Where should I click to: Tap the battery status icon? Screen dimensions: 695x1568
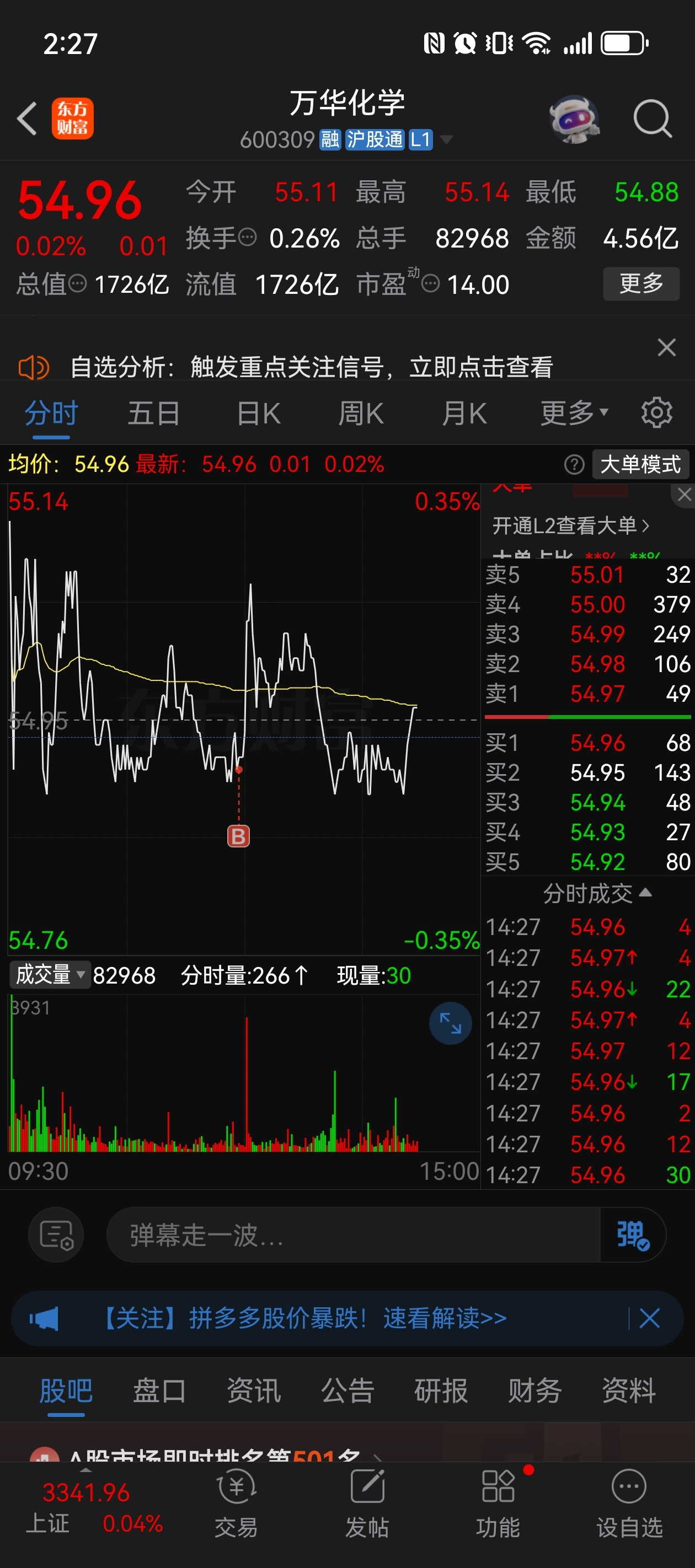point(624,43)
